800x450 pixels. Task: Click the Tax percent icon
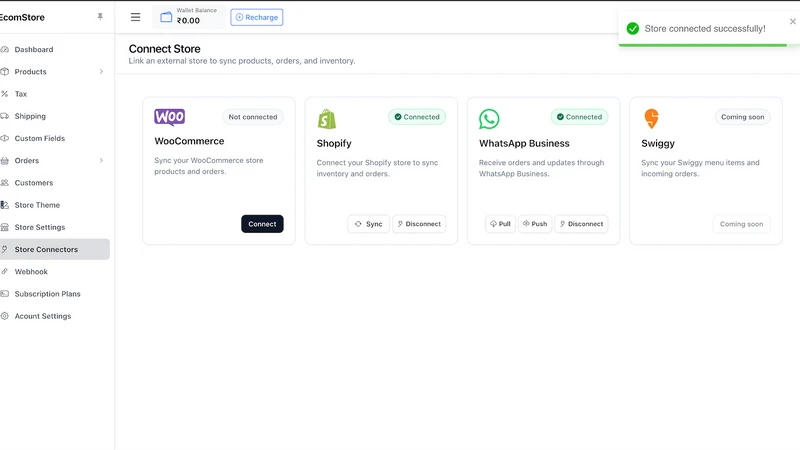coord(5,94)
